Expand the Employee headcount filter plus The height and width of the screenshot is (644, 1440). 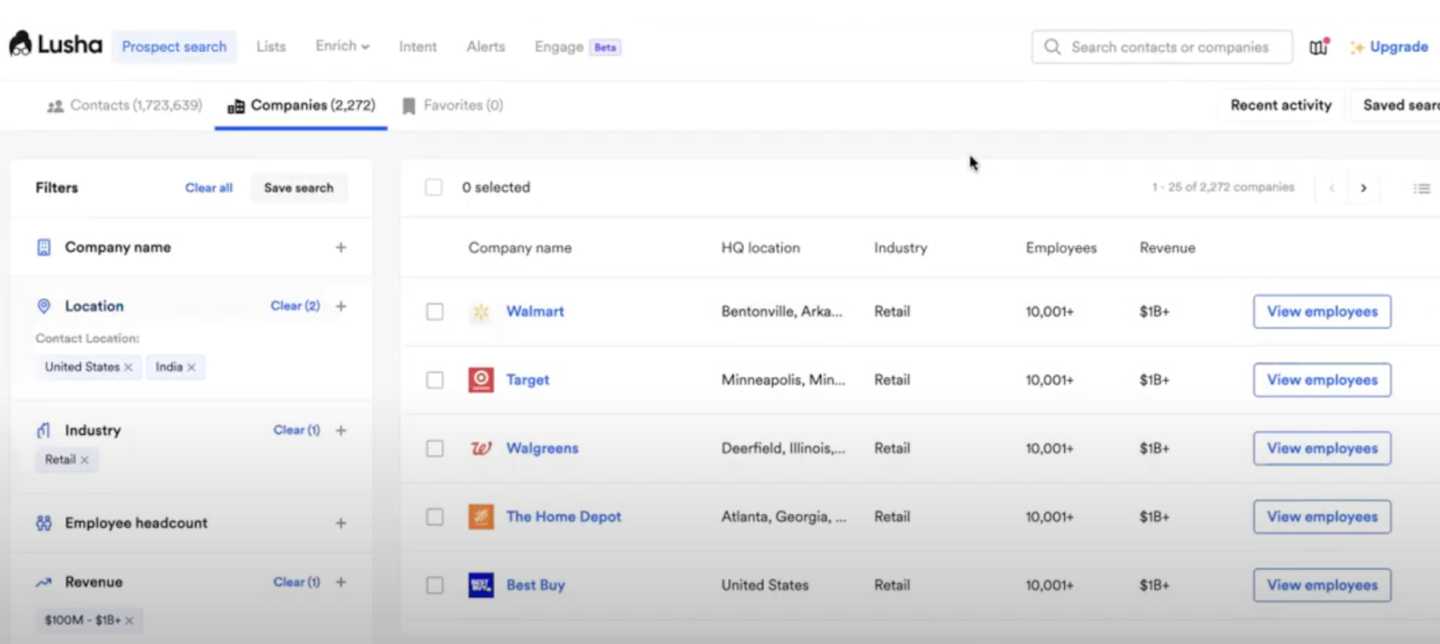[x=341, y=523]
